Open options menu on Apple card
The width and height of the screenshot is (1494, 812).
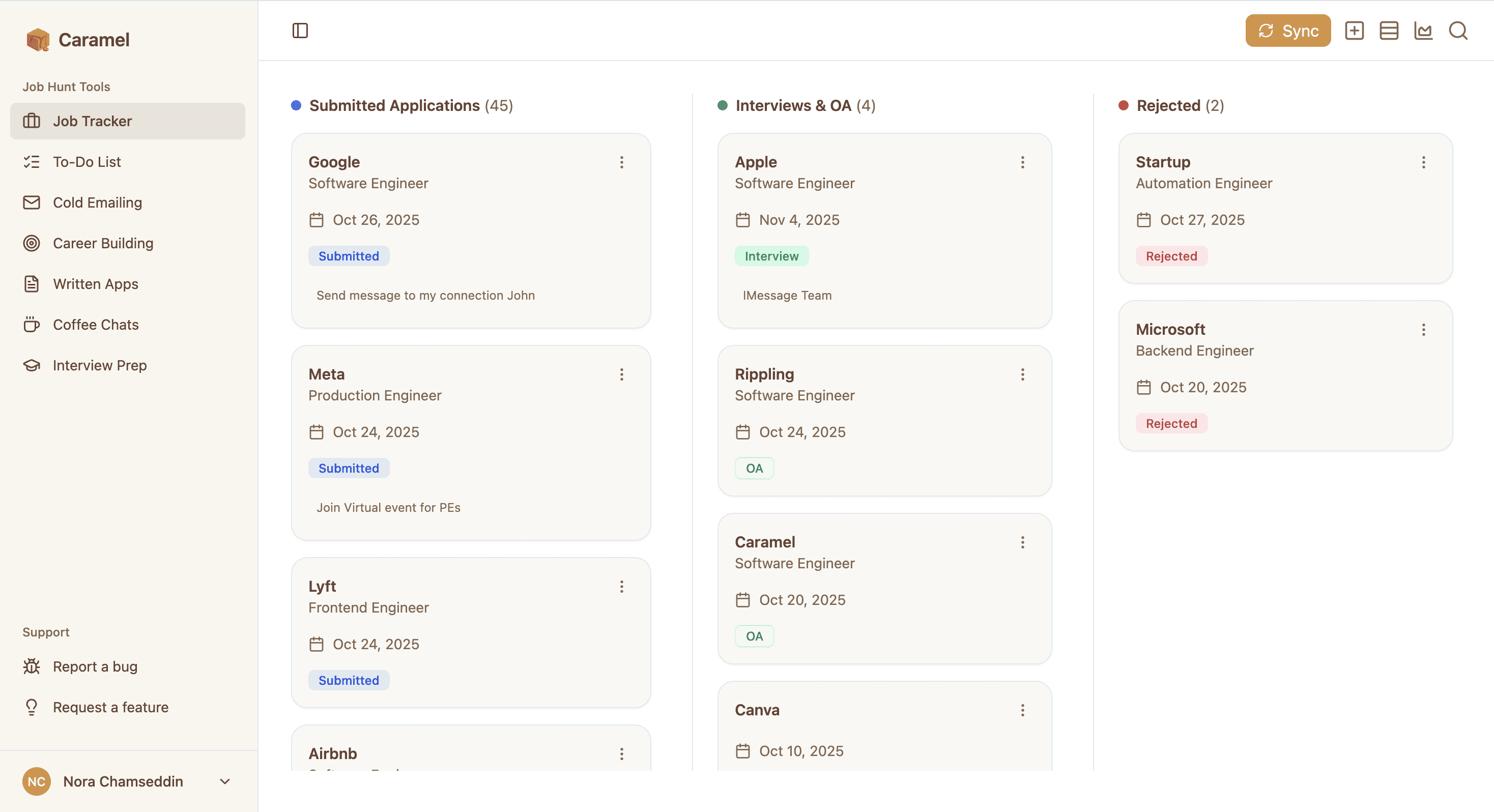1022,162
